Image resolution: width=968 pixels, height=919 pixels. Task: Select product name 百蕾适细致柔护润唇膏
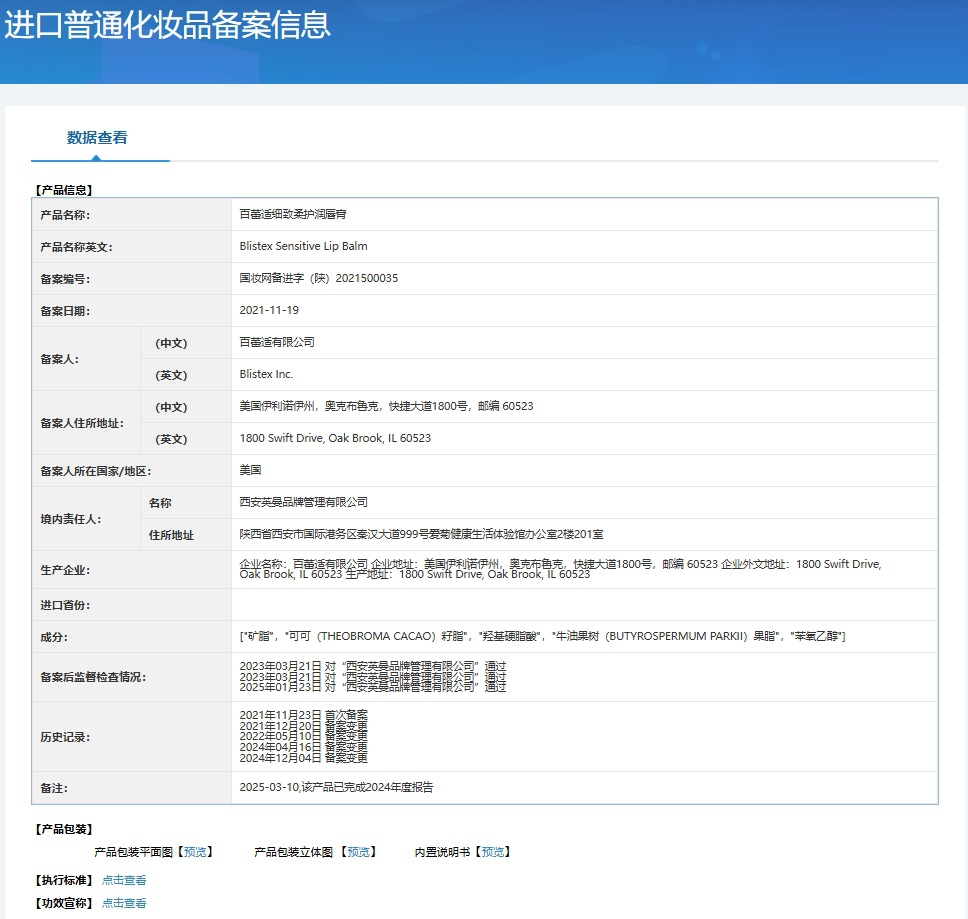coord(293,214)
